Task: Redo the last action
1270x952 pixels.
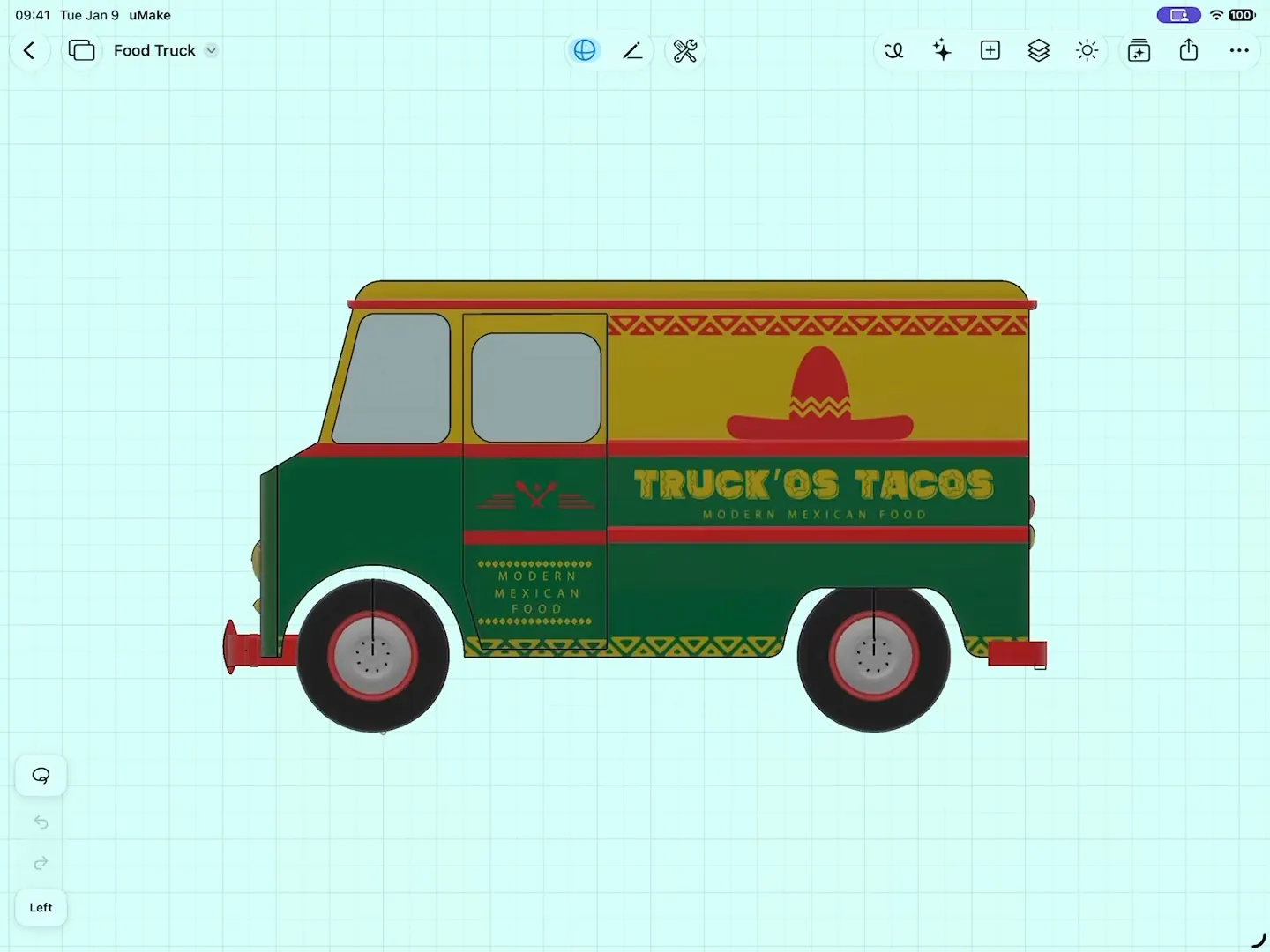Action: click(x=41, y=864)
